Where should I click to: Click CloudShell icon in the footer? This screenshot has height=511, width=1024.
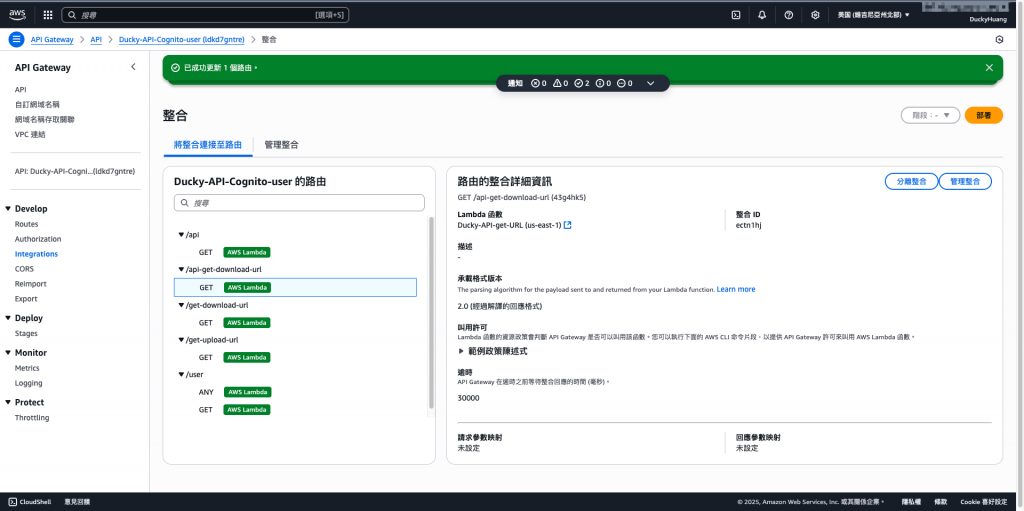pyautogui.click(x=13, y=502)
